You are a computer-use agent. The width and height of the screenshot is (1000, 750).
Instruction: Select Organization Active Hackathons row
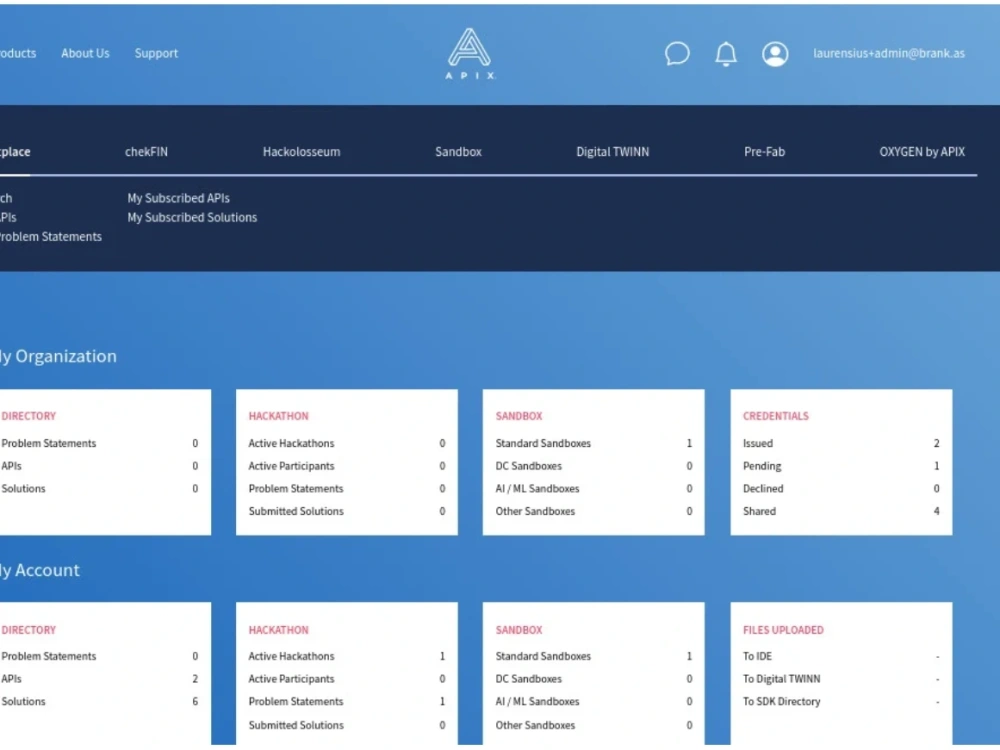(x=347, y=443)
